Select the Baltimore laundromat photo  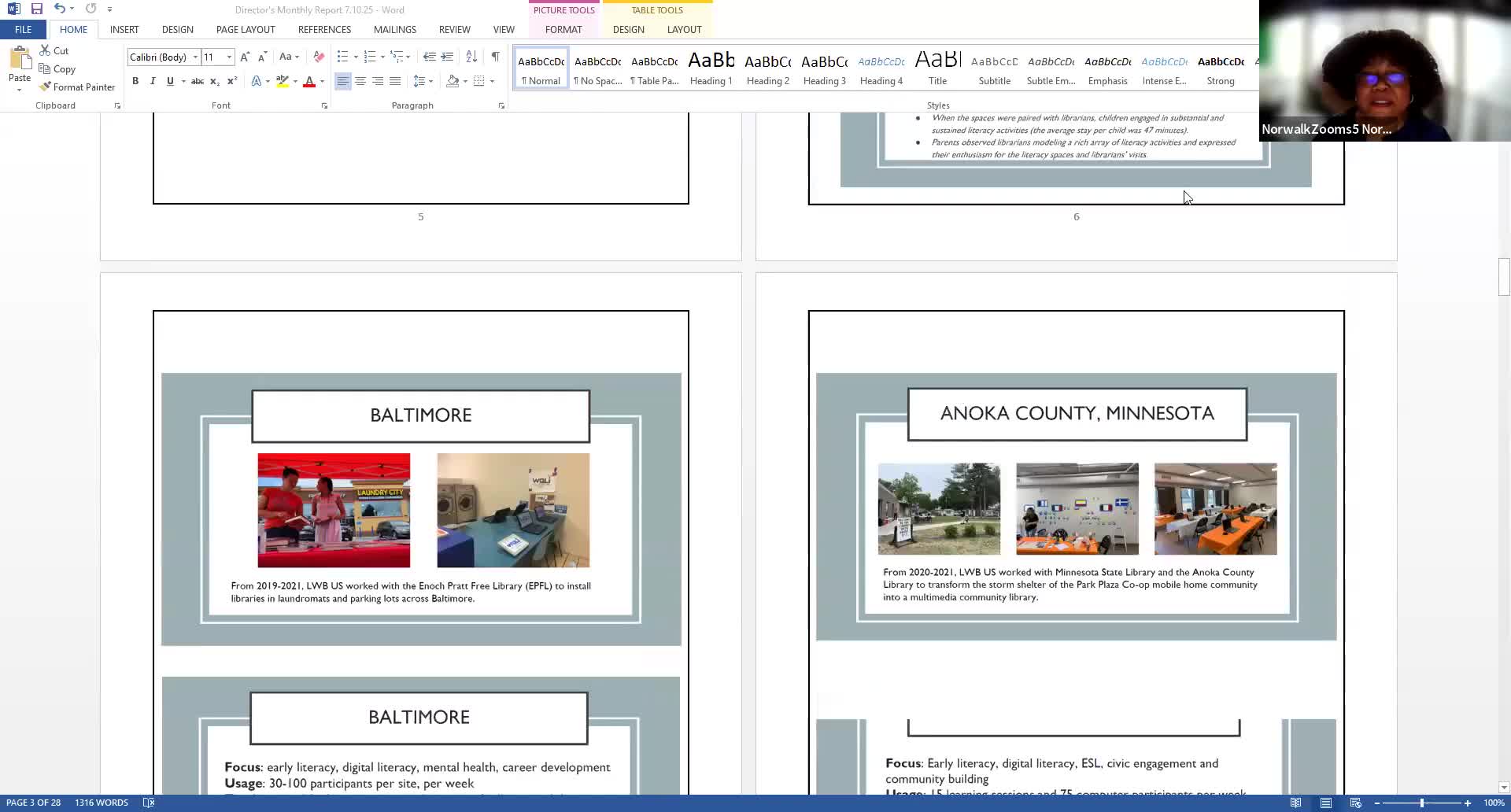pos(513,510)
